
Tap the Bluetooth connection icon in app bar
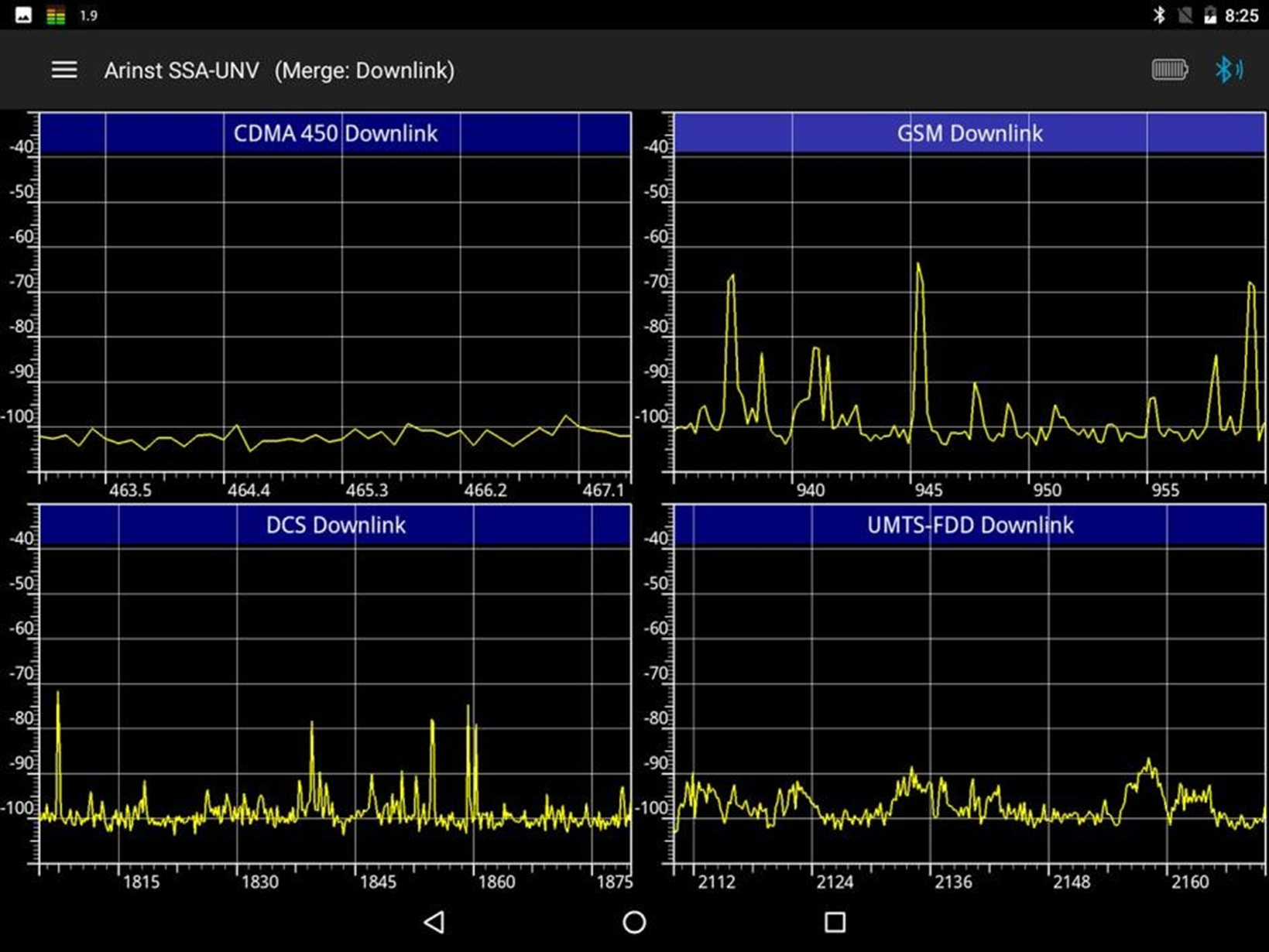tap(1228, 70)
